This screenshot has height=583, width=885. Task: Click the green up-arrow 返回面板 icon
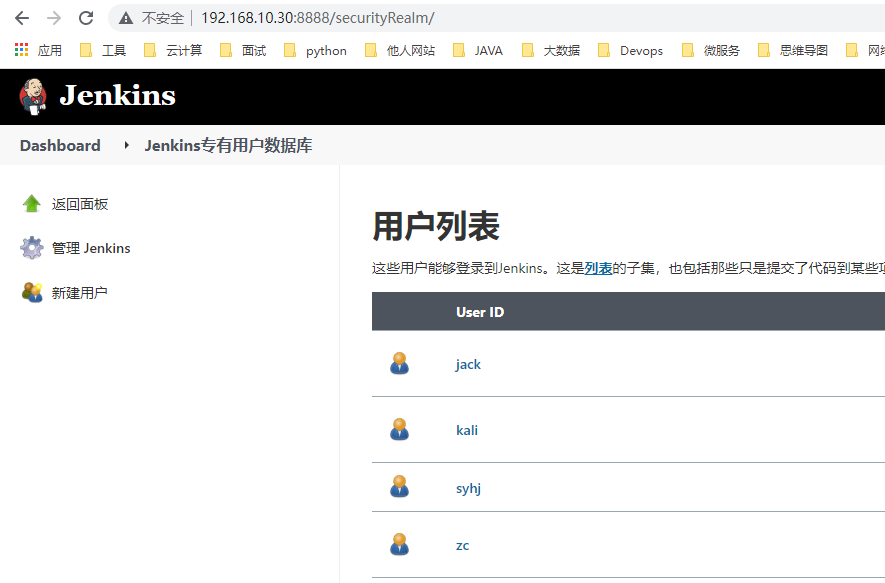pyautogui.click(x=32, y=204)
